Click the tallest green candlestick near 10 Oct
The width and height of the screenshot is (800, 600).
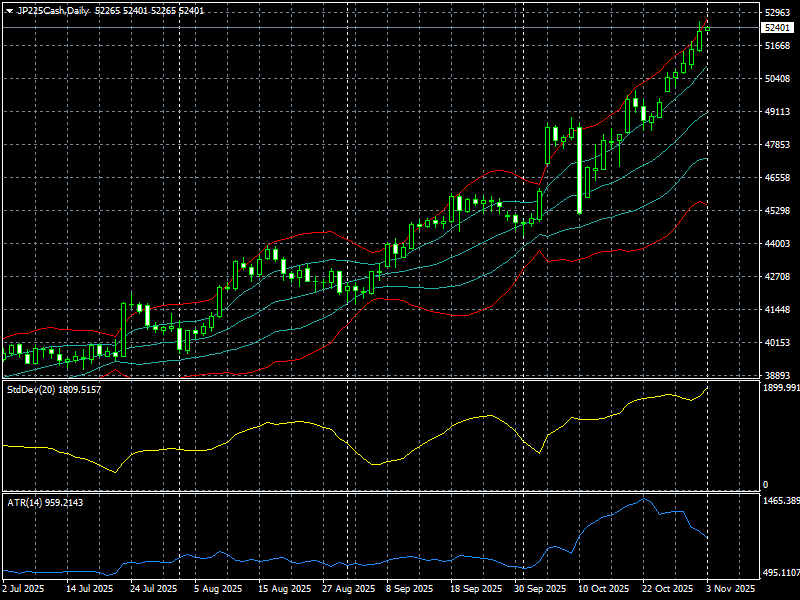pyautogui.click(x=578, y=165)
